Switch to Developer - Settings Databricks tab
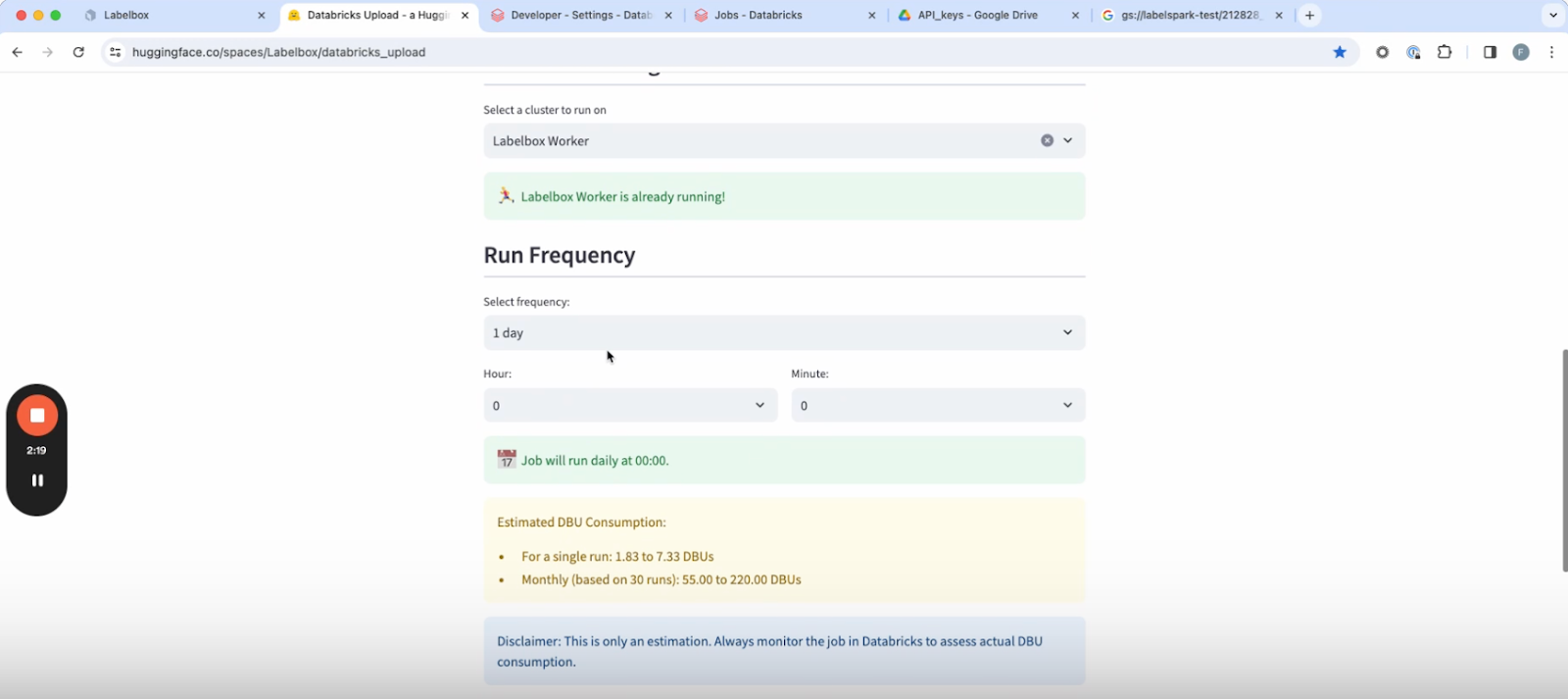Image resolution: width=1568 pixels, height=699 pixels. [x=580, y=15]
